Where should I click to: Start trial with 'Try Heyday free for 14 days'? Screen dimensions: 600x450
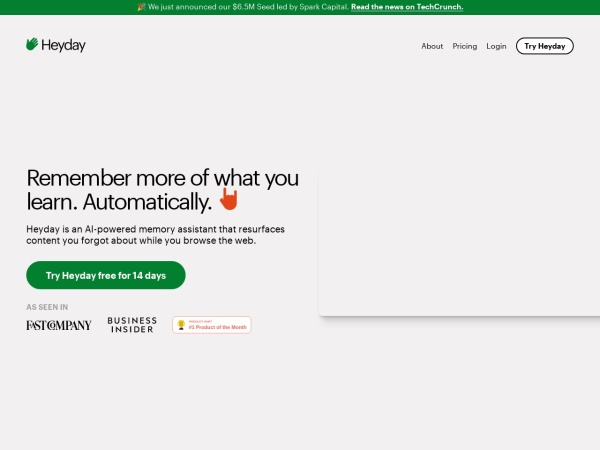point(106,275)
